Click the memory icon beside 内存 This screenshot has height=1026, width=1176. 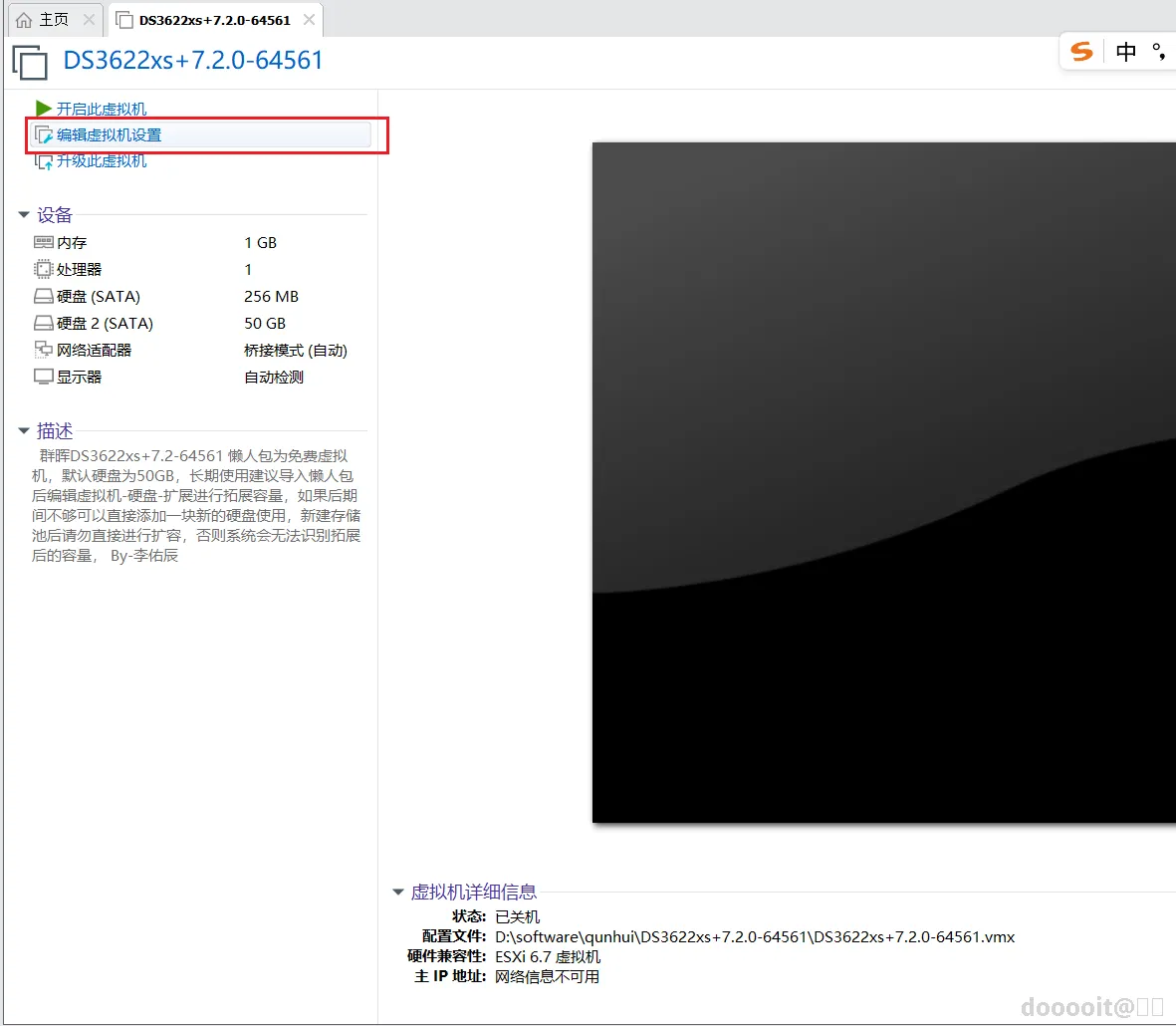point(44,242)
